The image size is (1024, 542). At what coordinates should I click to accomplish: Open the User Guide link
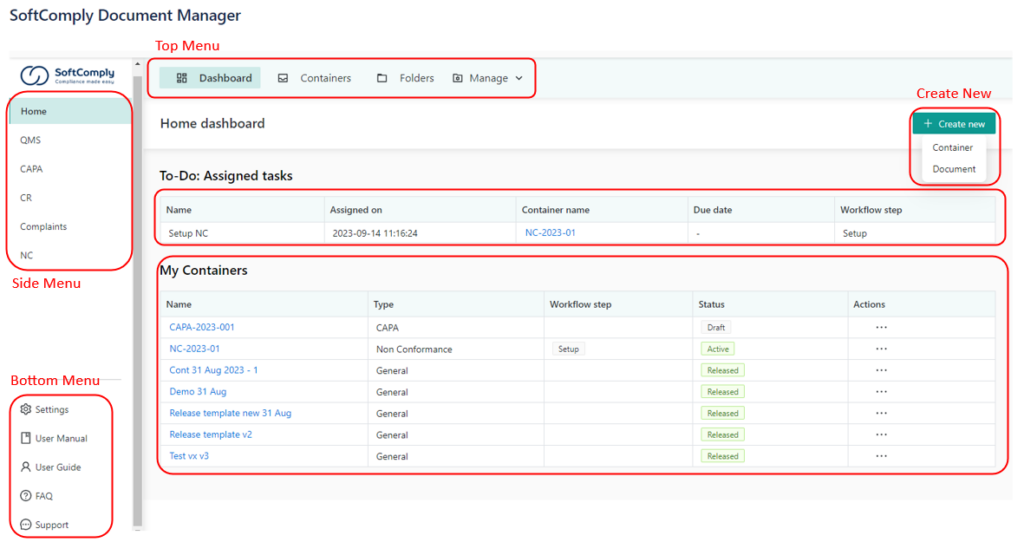pos(58,467)
